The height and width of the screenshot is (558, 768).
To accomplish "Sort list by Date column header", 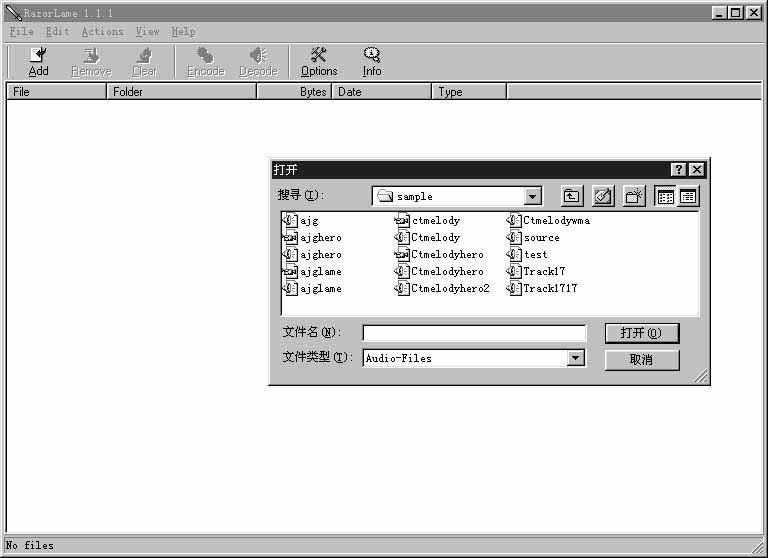I will click(x=382, y=92).
